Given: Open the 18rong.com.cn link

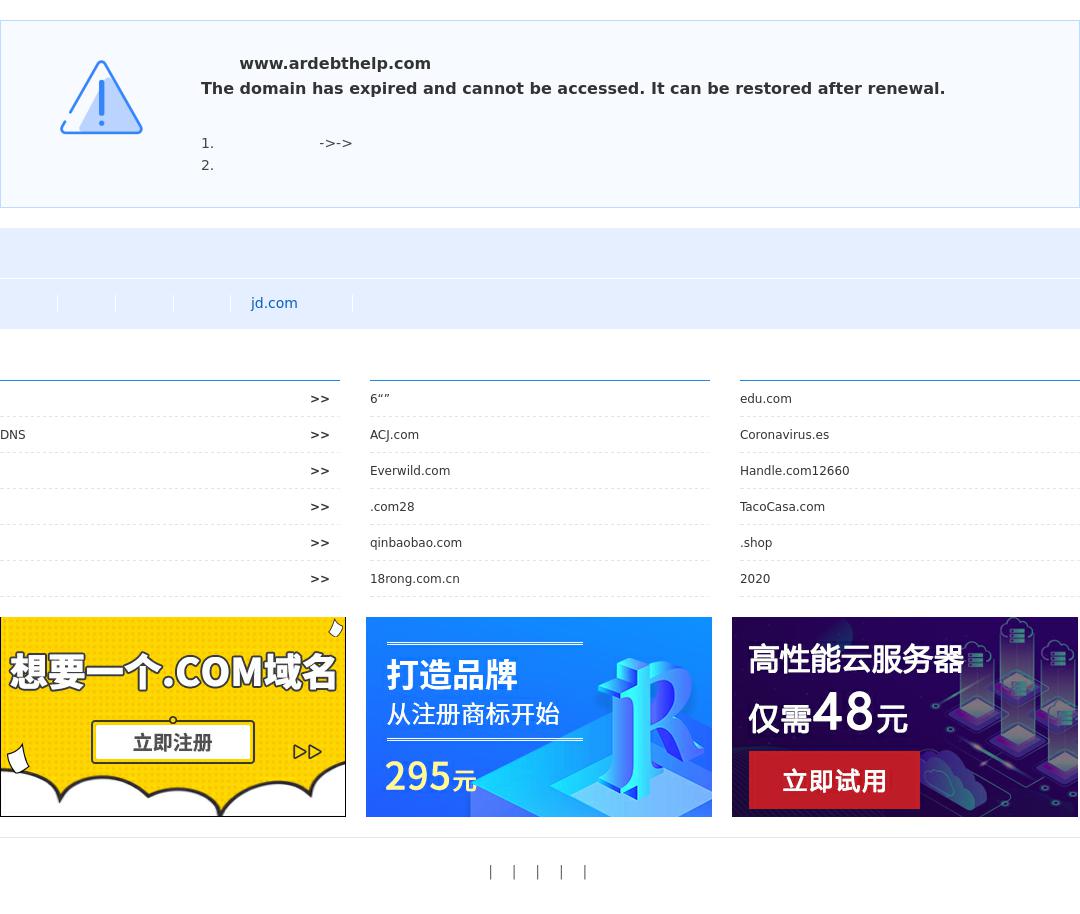Looking at the screenshot, I should [x=415, y=579].
